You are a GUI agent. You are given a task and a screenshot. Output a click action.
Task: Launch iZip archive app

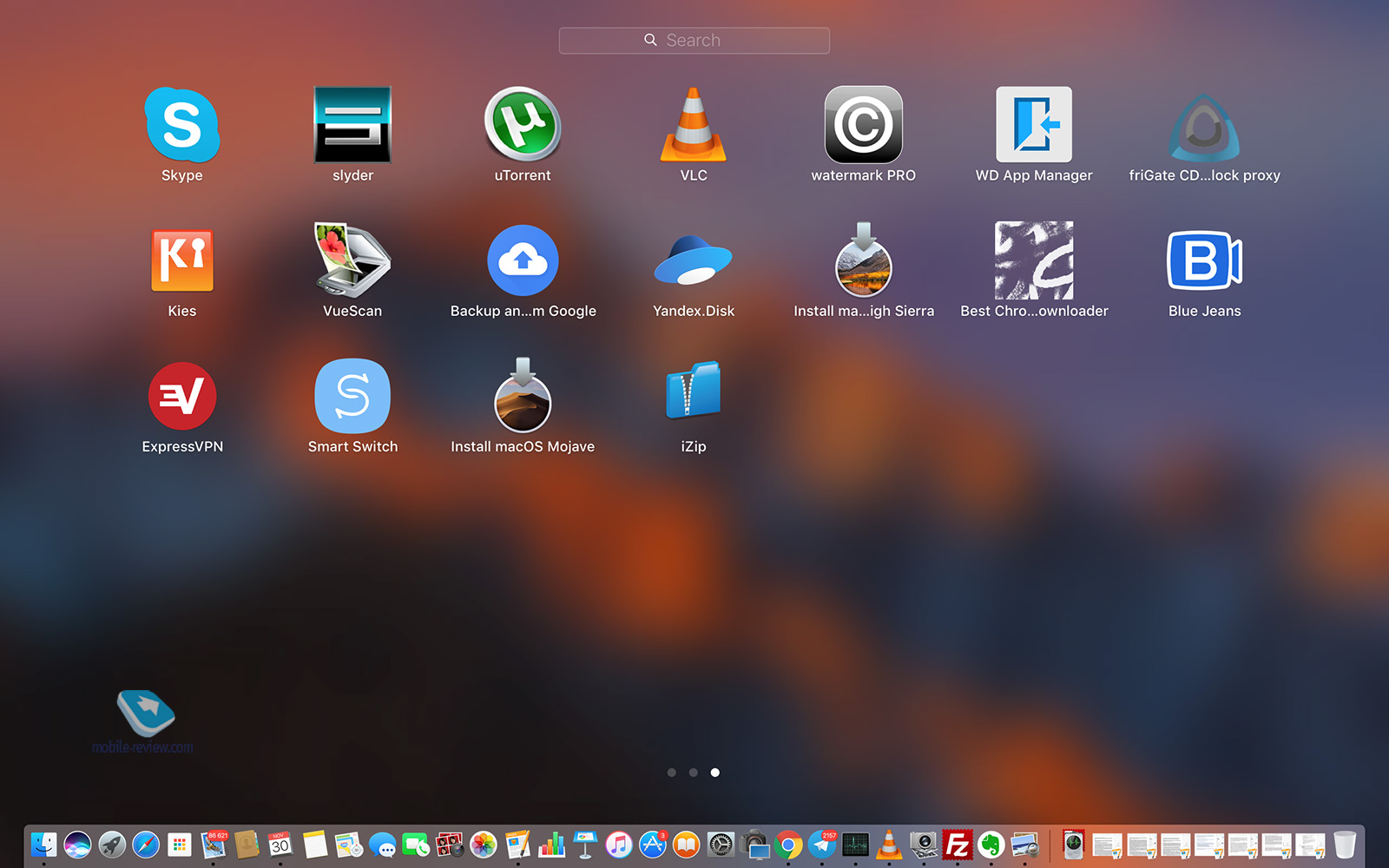(693, 391)
